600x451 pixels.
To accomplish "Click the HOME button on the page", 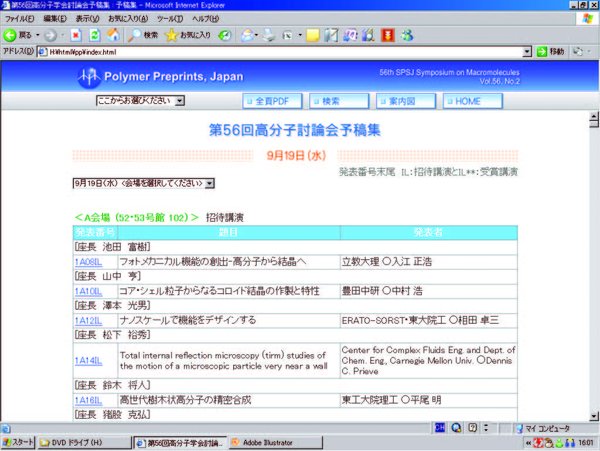I will click(x=468, y=101).
